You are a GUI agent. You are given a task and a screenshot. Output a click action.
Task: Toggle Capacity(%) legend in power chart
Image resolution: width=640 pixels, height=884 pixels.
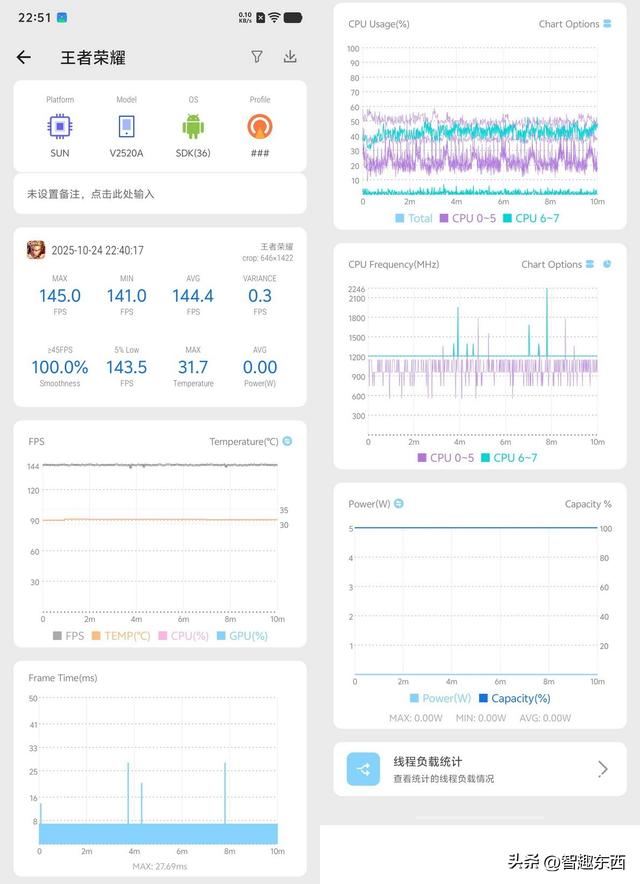pos(515,698)
